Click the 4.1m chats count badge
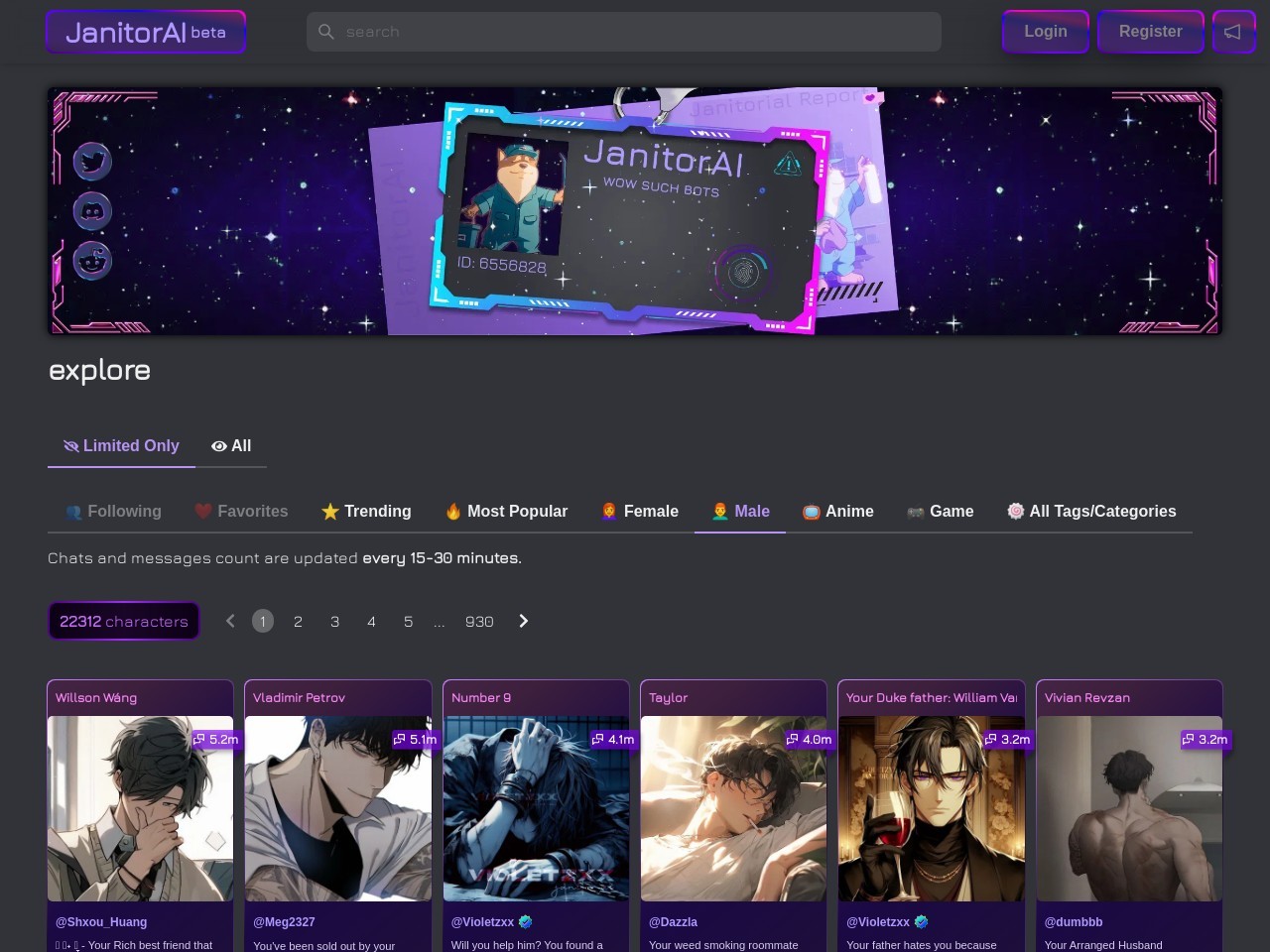 coord(612,740)
